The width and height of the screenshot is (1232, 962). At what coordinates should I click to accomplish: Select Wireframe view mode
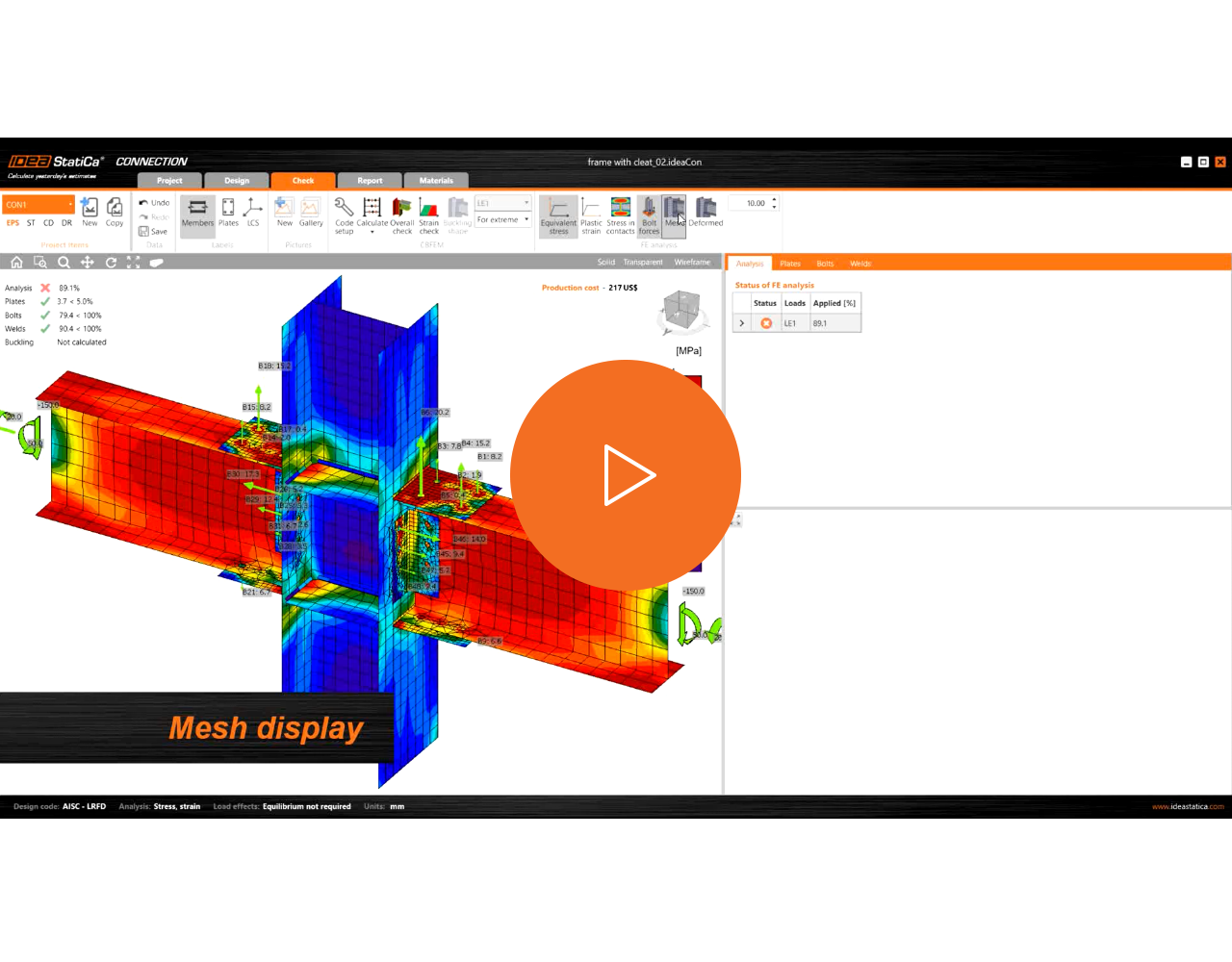(692, 262)
